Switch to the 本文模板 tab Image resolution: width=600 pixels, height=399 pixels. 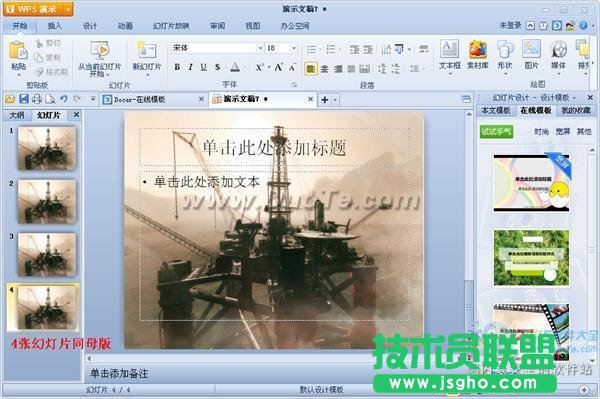[x=496, y=111]
